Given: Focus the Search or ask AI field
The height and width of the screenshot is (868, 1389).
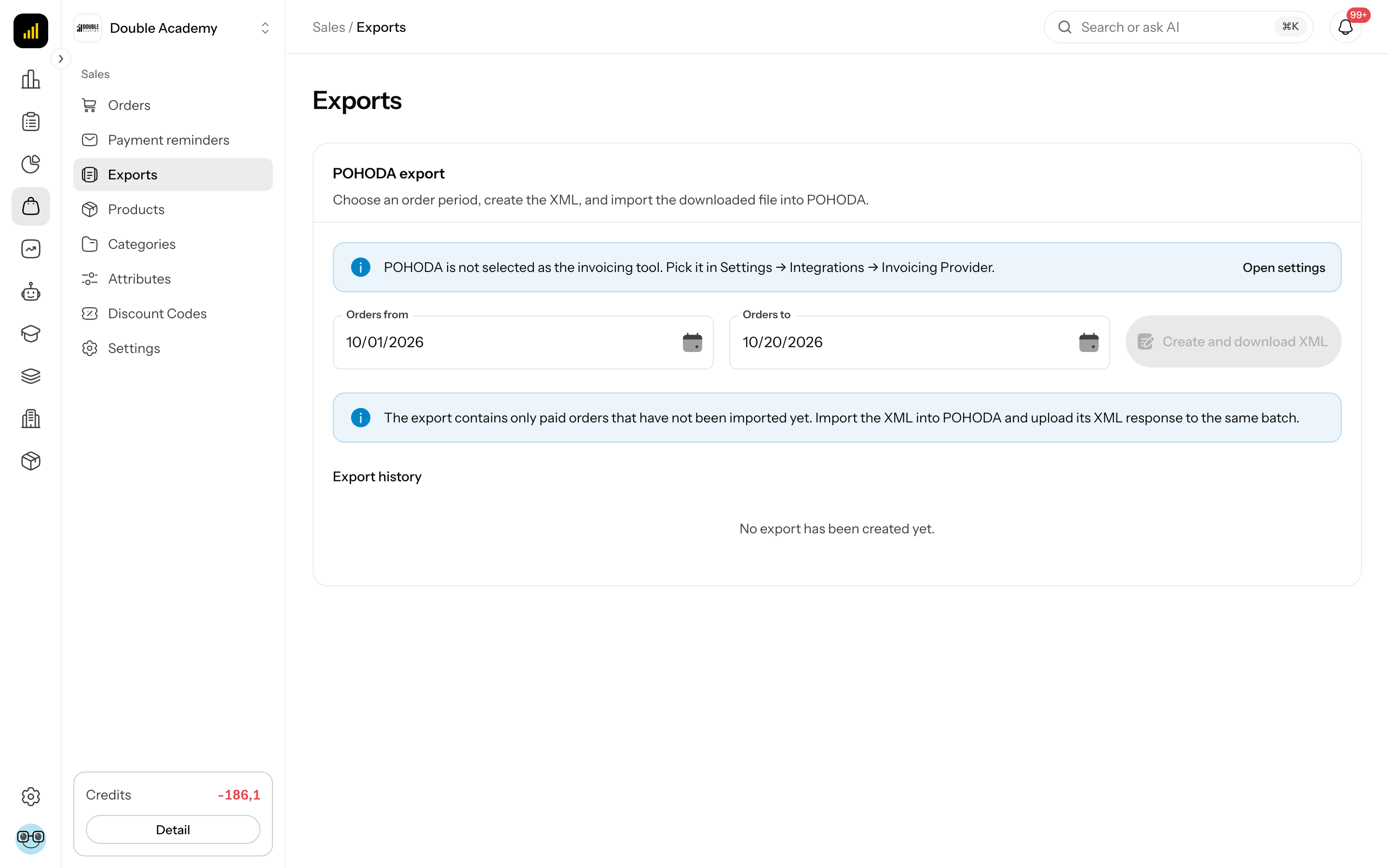Looking at the screenshot, I should pyautogui.click(x=1178, y=27).
